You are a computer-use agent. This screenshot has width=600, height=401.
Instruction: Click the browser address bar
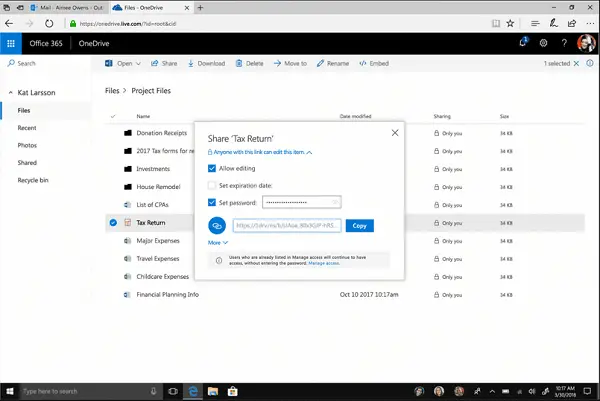(276, 24)
